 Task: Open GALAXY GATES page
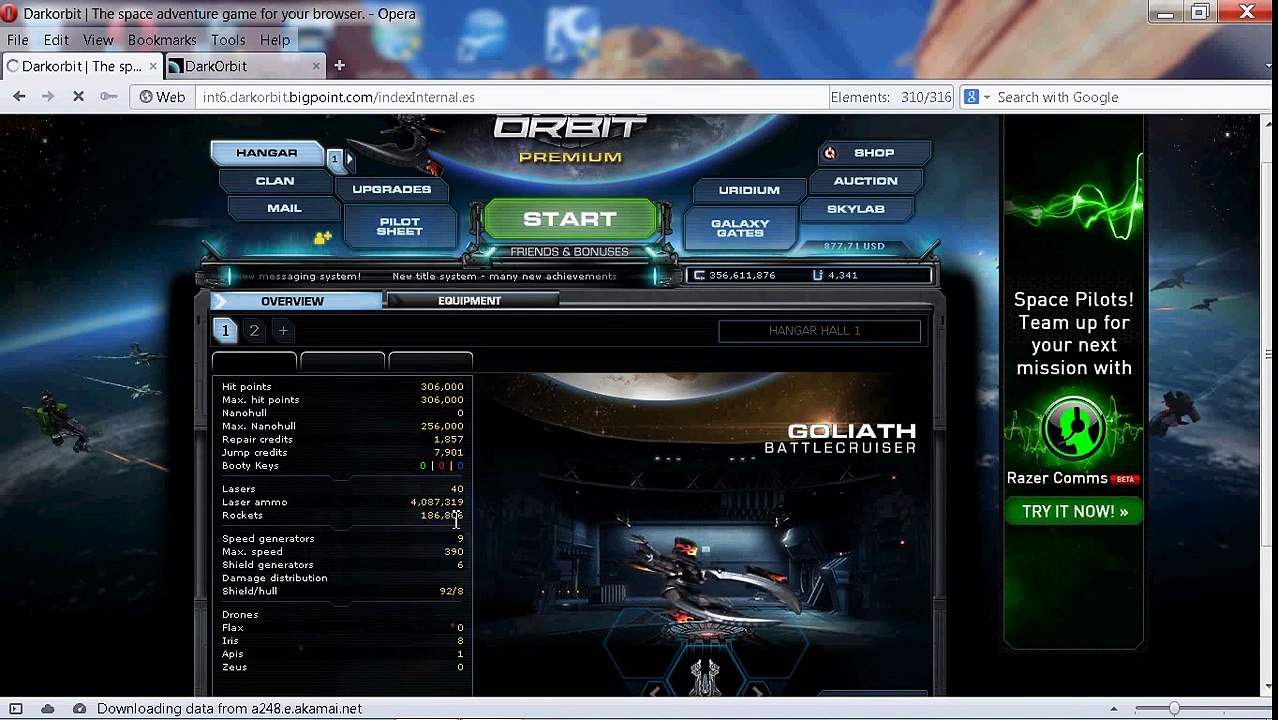[x=740, y=228]
